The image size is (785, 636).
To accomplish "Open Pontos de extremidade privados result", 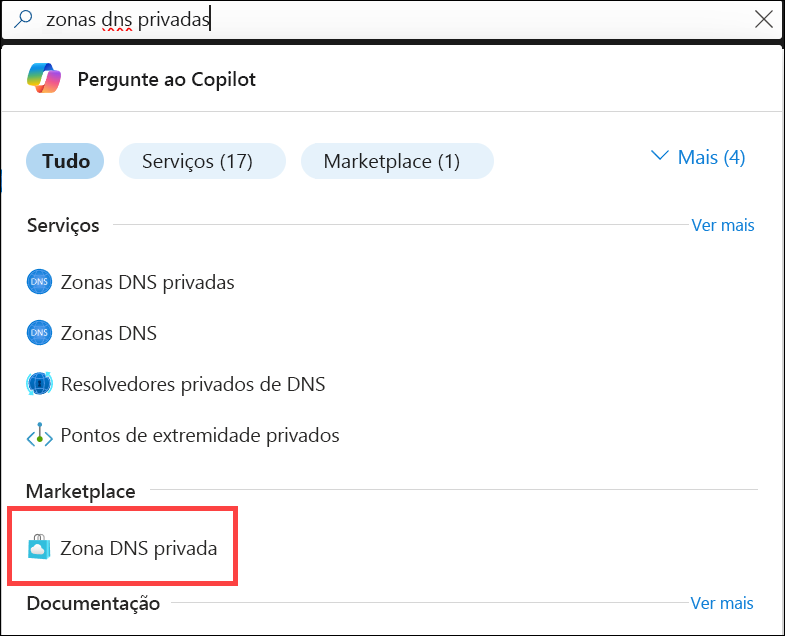I will pos(200,436).
